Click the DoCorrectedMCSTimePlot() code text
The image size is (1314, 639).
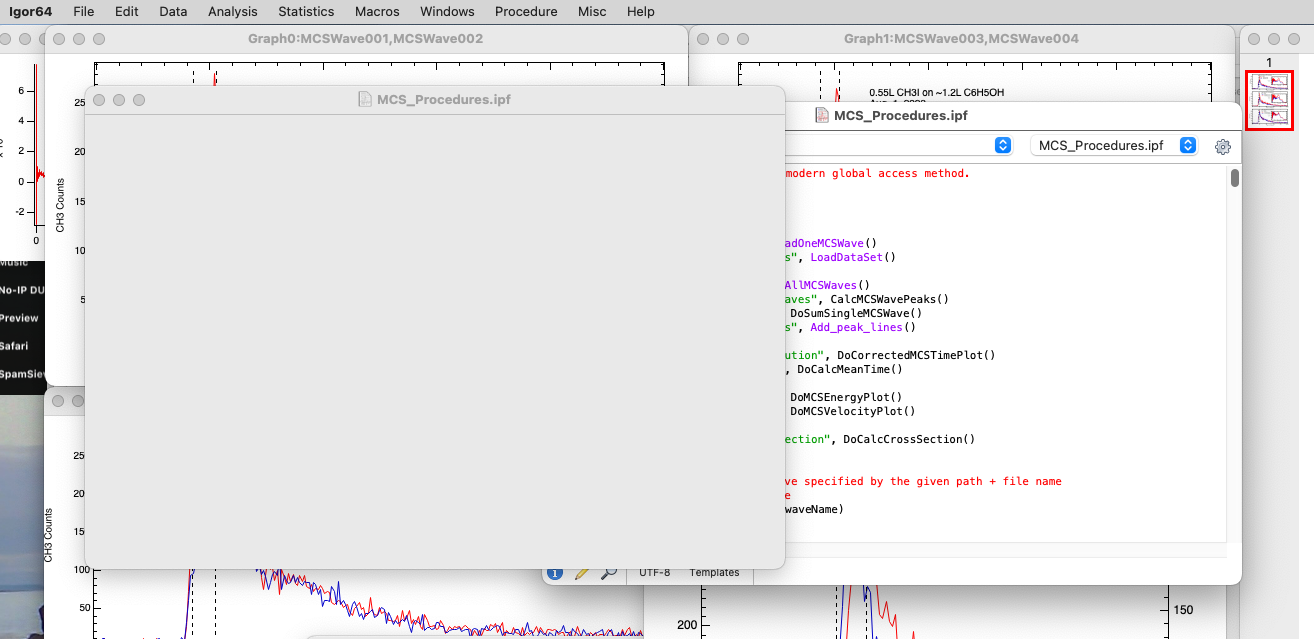pos(916,355)
